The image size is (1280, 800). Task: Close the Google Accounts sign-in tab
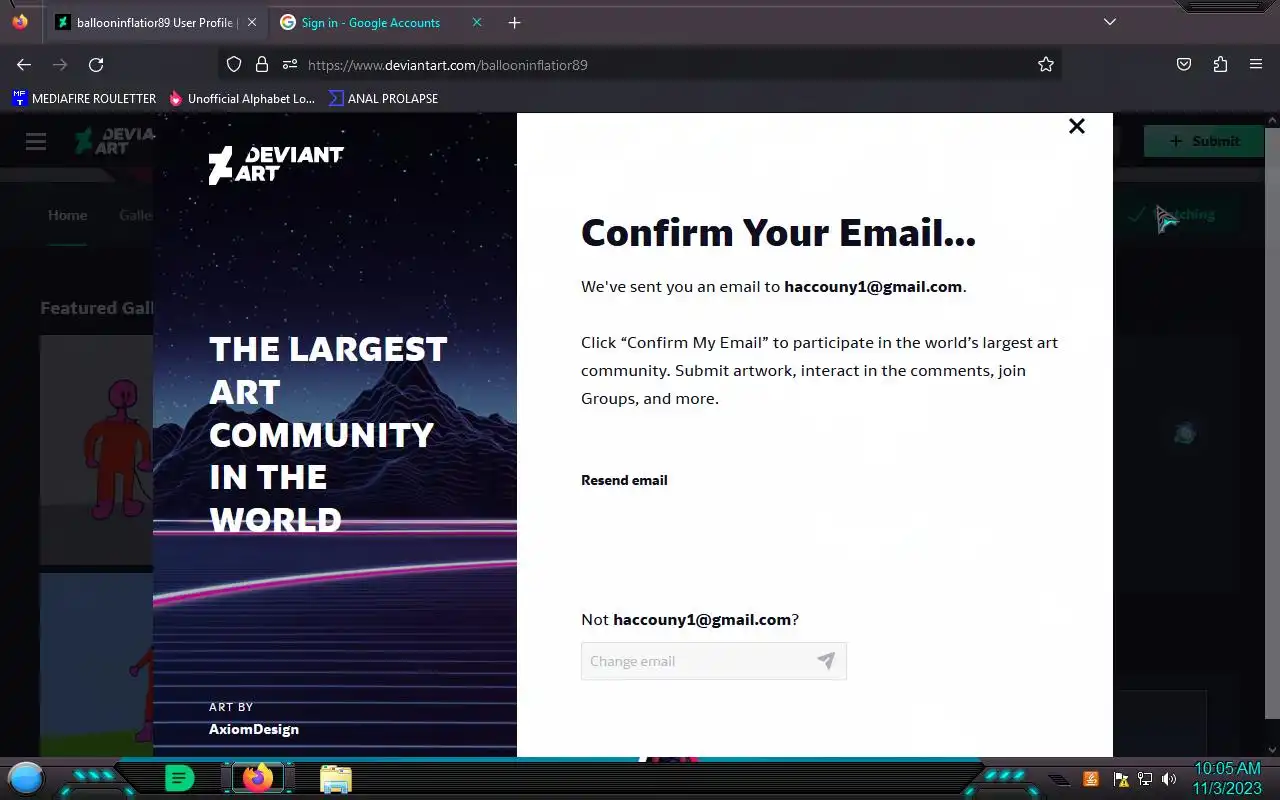476,22
